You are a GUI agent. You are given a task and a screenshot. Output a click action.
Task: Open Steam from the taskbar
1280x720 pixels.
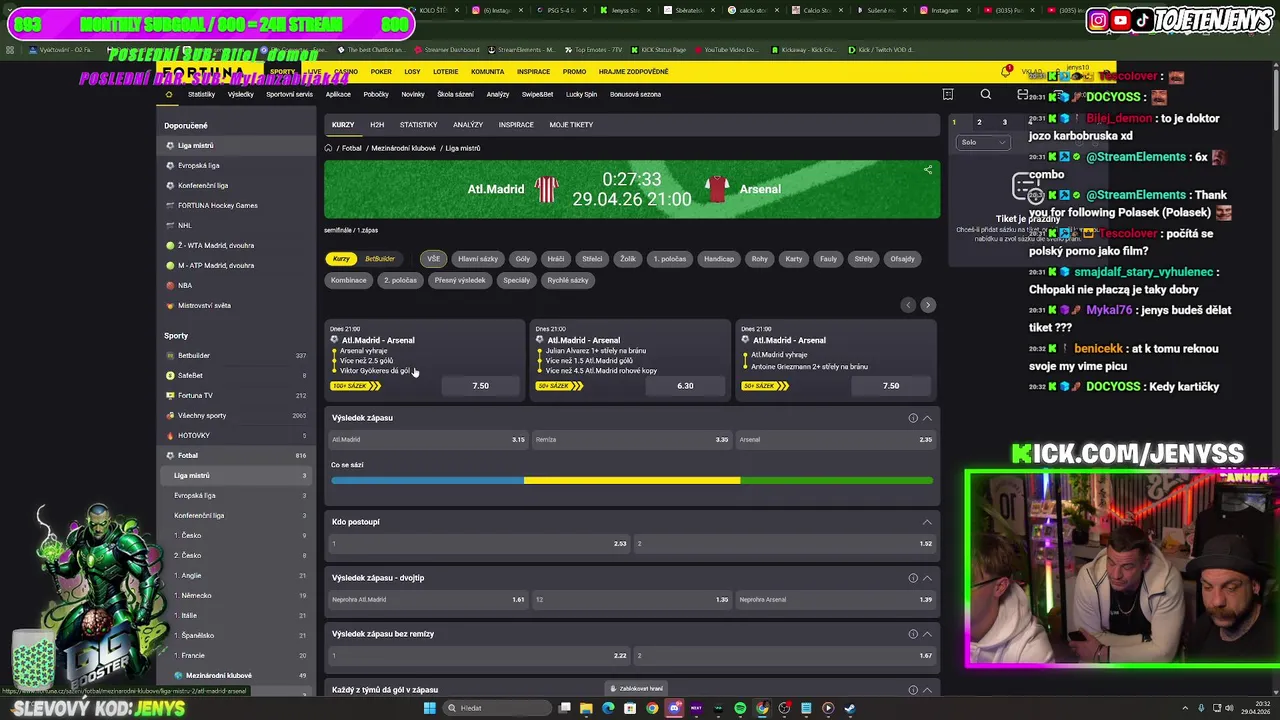(850, 708)
